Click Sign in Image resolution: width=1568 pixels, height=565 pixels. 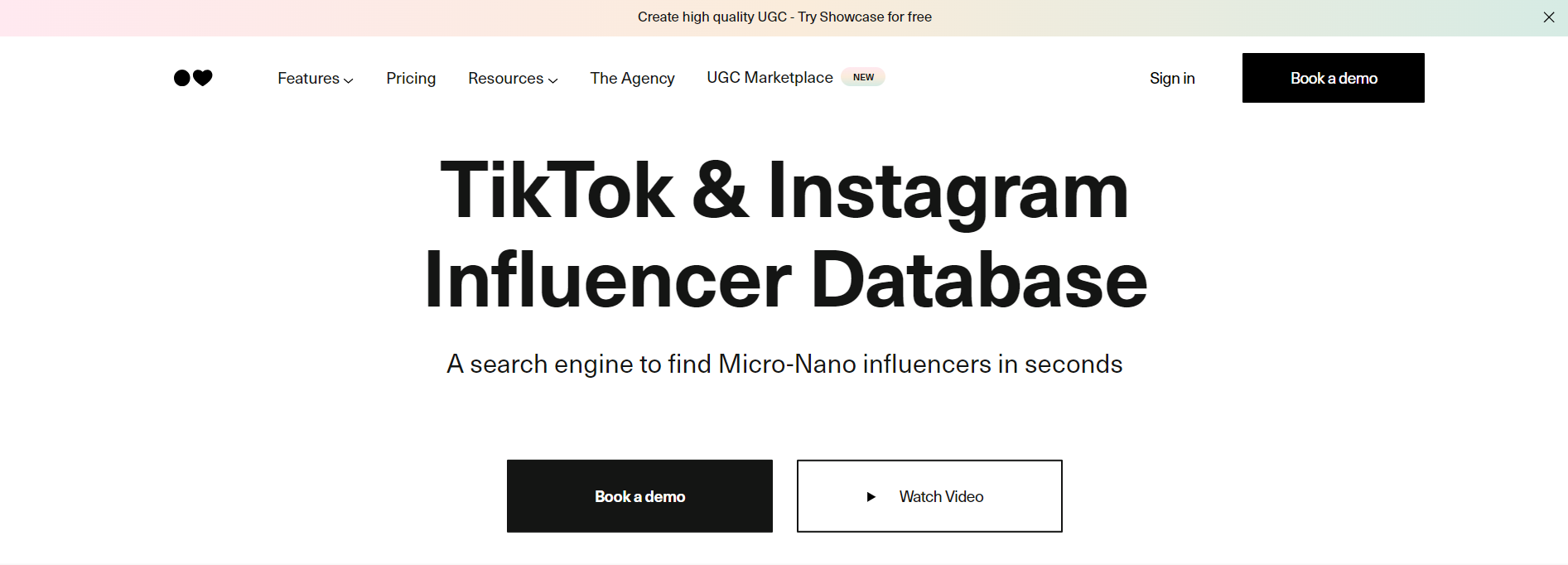(1171, 78)
